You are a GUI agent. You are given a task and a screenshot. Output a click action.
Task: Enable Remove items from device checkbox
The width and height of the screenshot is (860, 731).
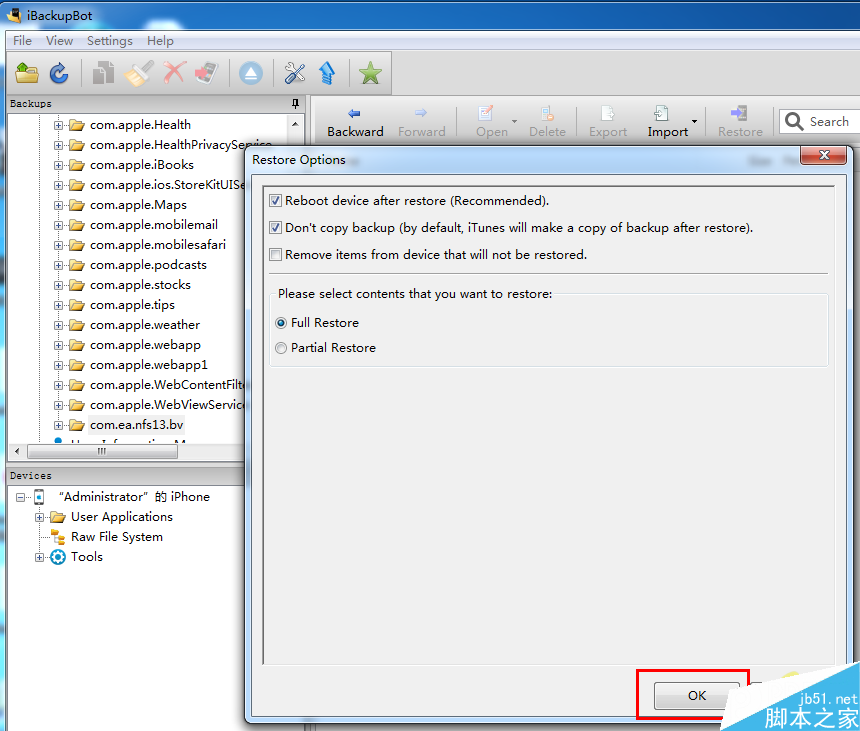(275, 254)
